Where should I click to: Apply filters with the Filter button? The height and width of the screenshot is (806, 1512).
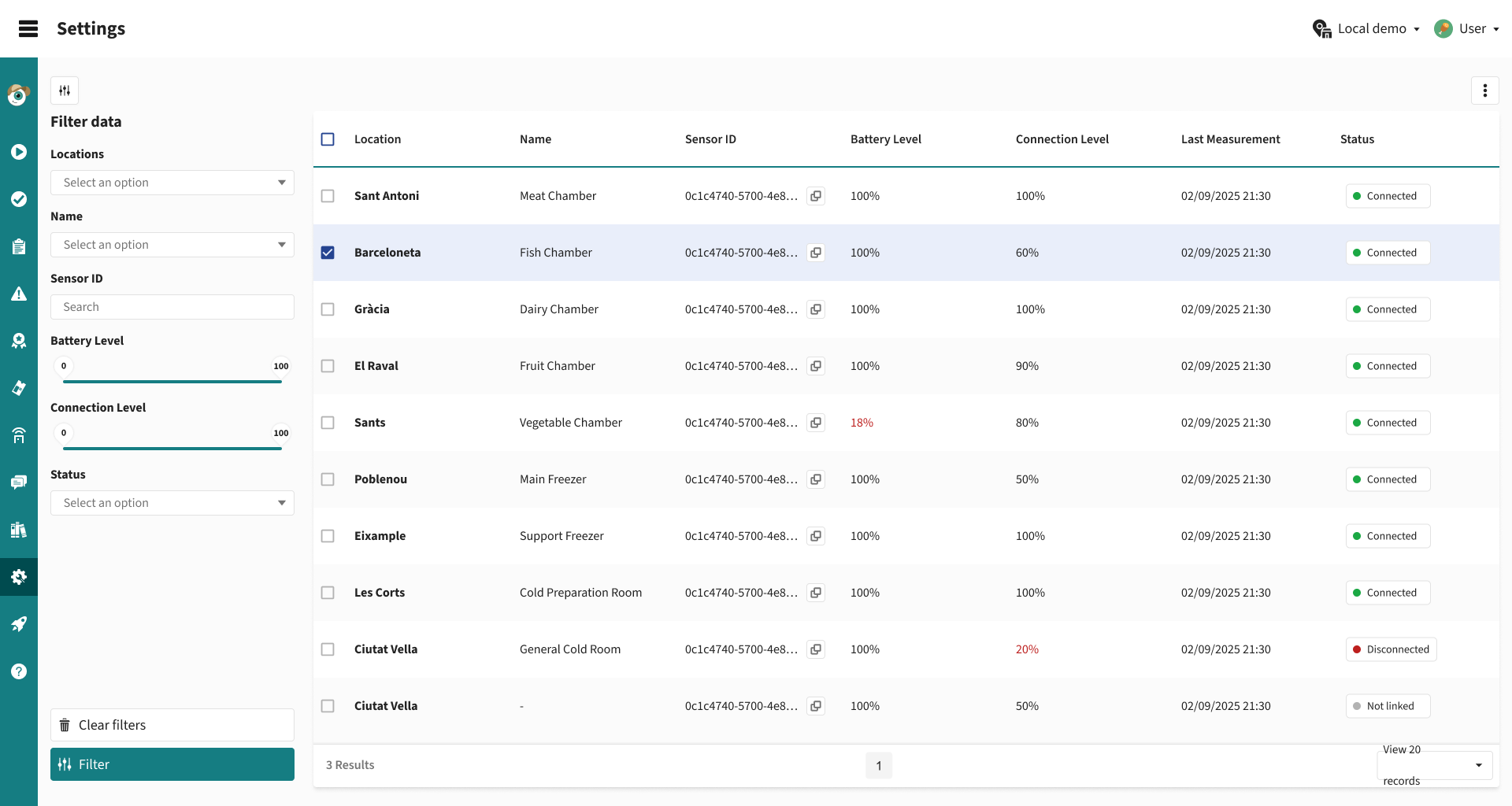172,764
